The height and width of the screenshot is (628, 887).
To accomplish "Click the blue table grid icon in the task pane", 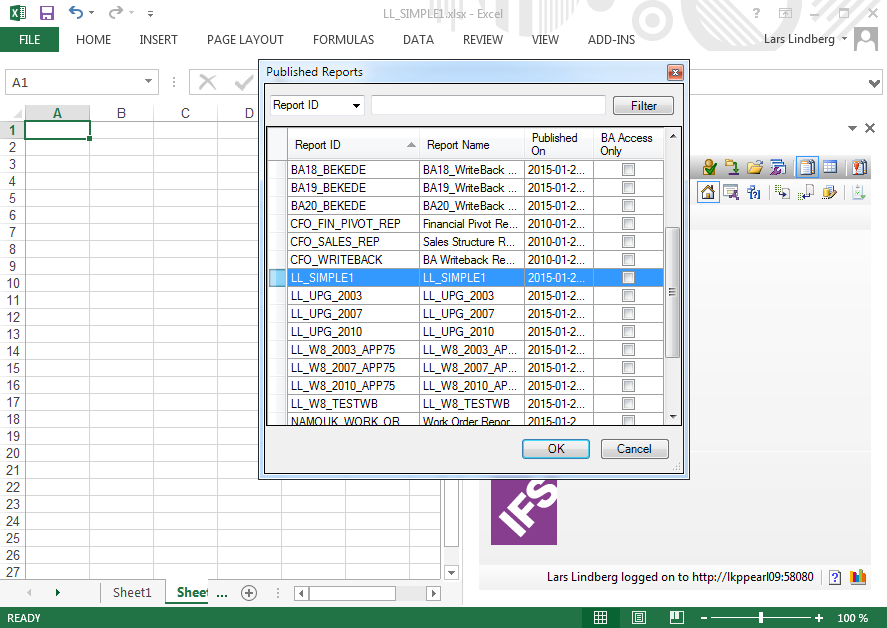I will [830, 167].
